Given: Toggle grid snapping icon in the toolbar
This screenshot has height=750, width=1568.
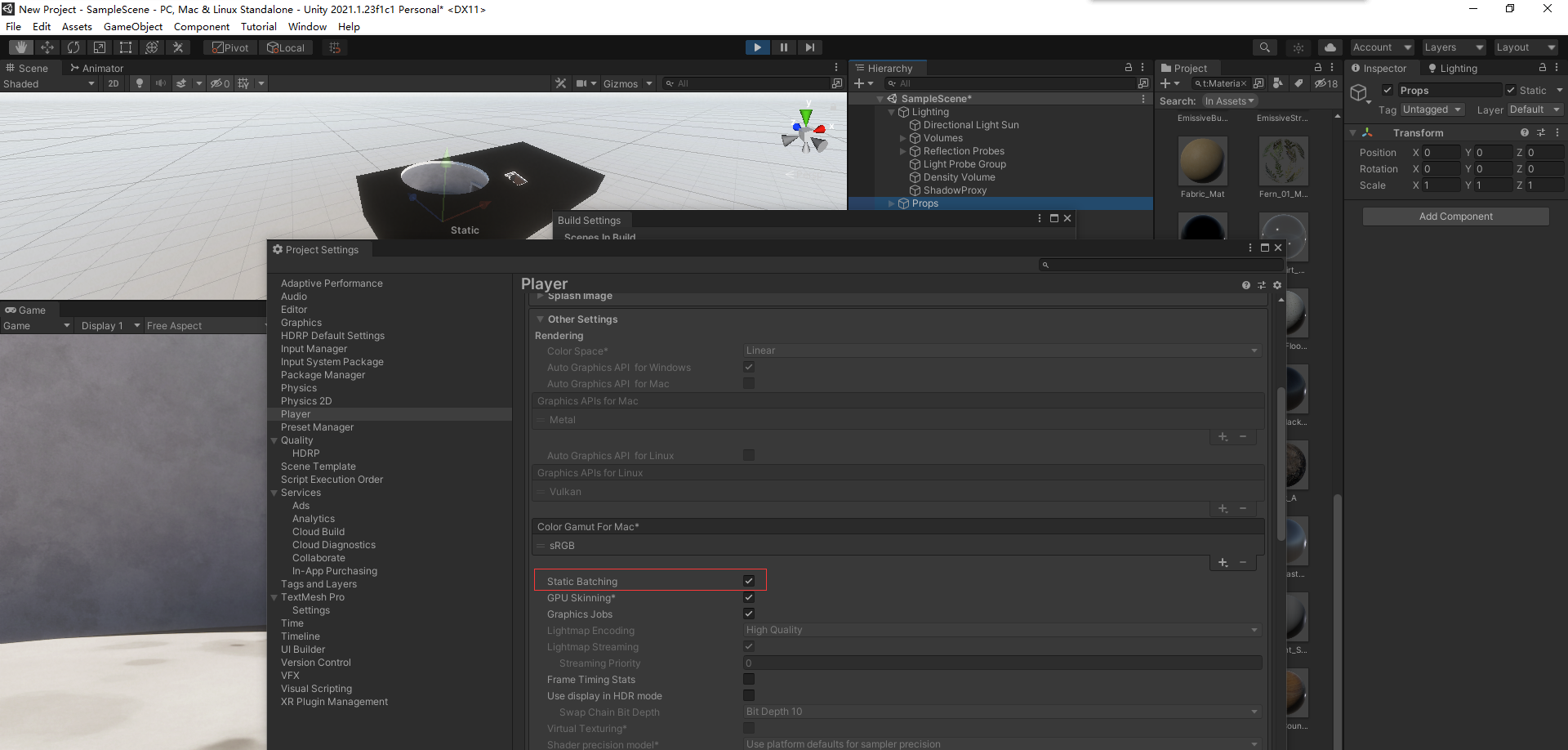Looking at the screenshot, I should pos(335,47).
